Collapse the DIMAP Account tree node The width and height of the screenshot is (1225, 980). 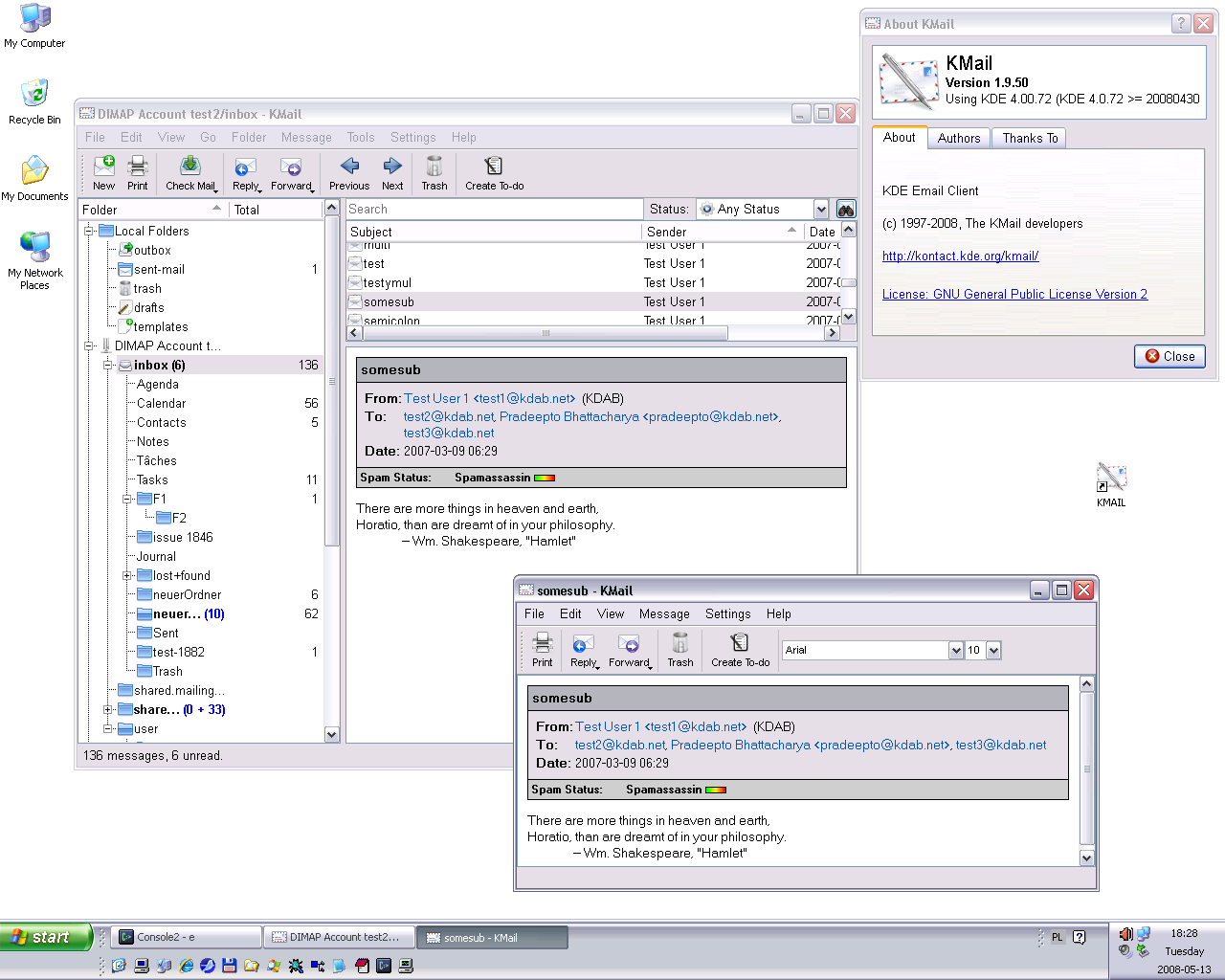pyautogui.click(x=89, y=345)
